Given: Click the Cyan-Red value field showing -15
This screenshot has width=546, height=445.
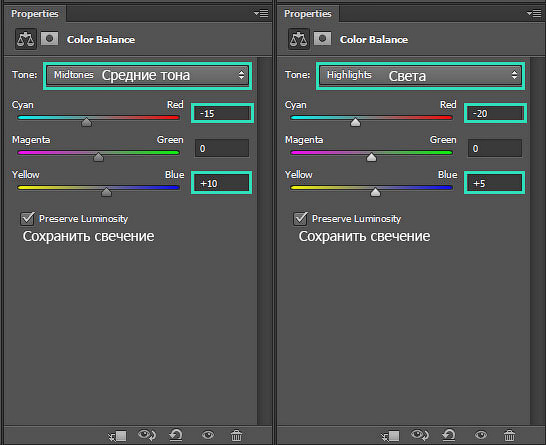Looking at the screenshot, I should [x=222, y=114].
